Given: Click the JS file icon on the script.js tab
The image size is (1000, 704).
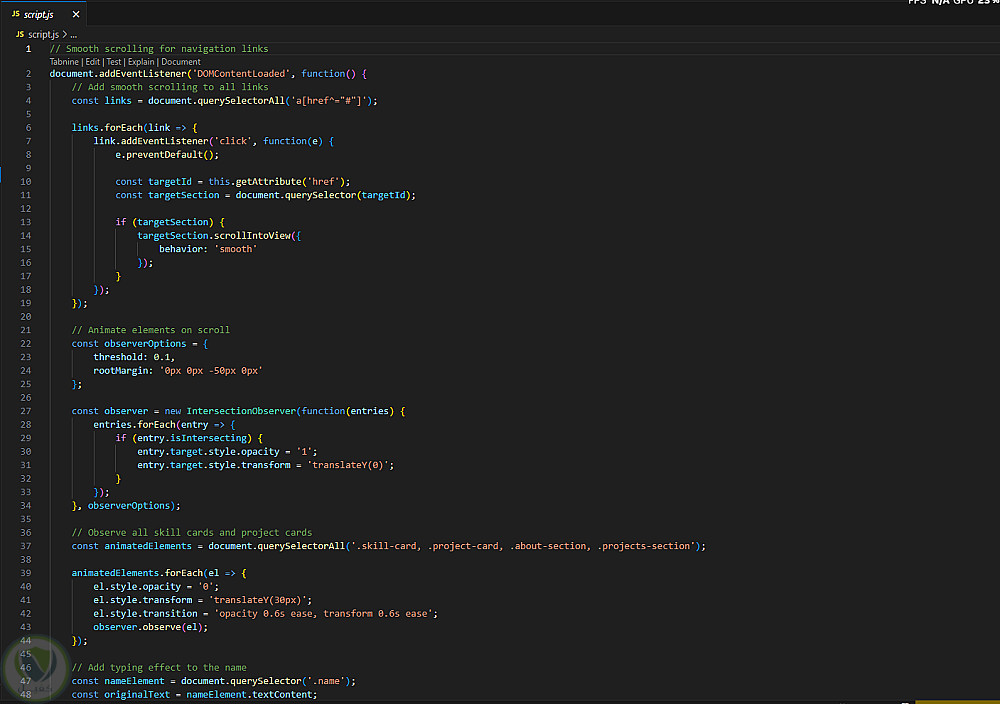Looking at the screenshot, I should (x=15, y=15).
